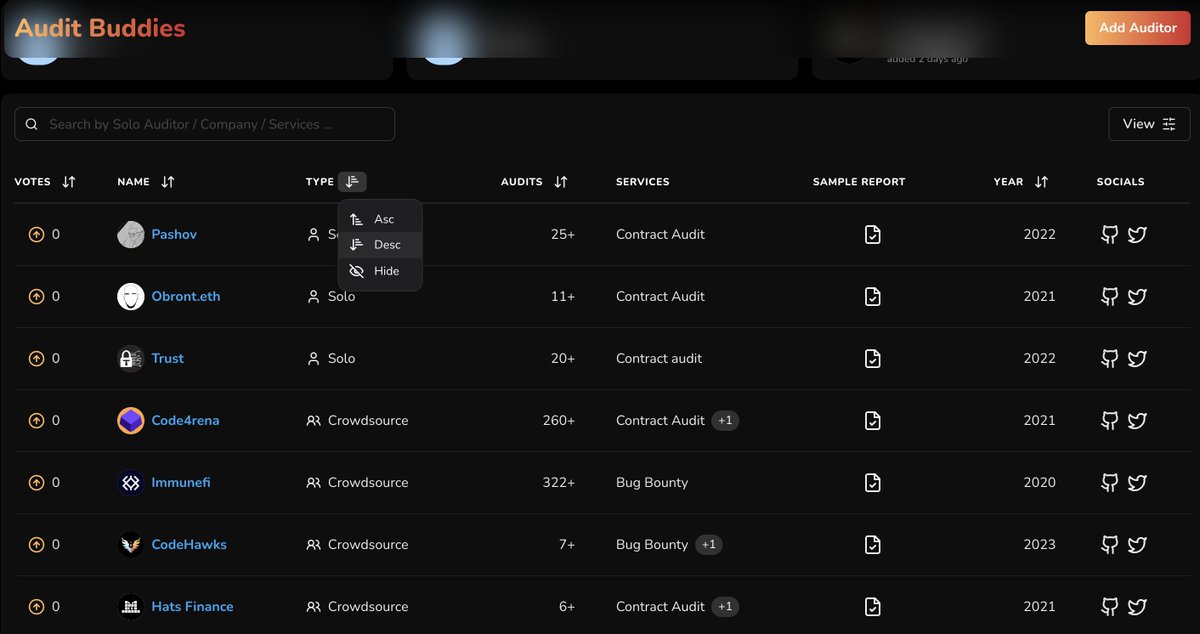Sort table by Year column
Screen dimensions: 1200x634
pos(1041,182)
